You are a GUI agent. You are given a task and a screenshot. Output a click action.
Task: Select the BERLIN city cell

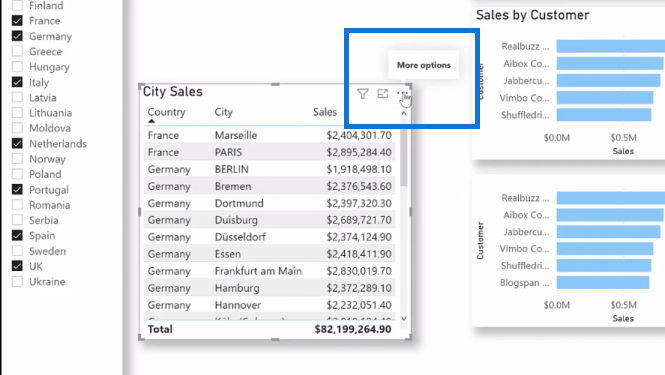coord(232,169)
